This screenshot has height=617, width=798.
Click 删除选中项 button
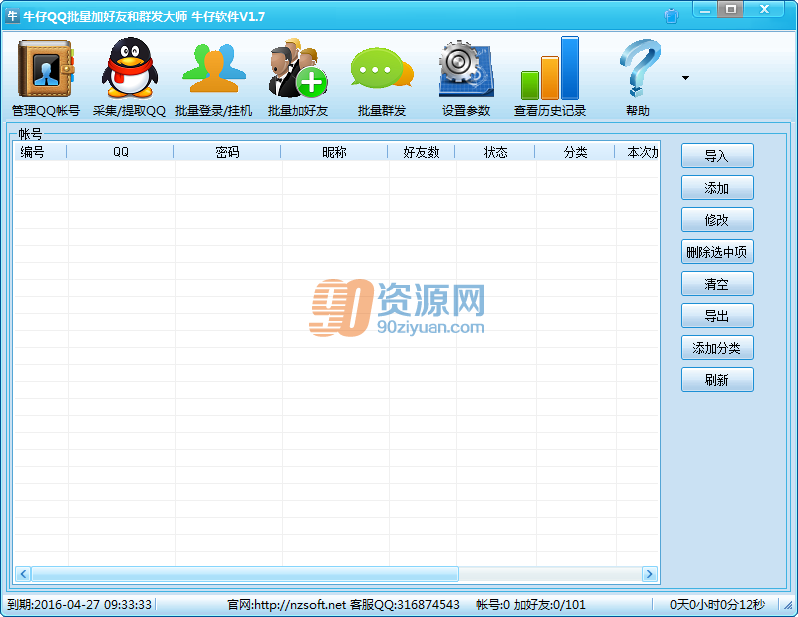pyautogui.click(x=717, y=252)
